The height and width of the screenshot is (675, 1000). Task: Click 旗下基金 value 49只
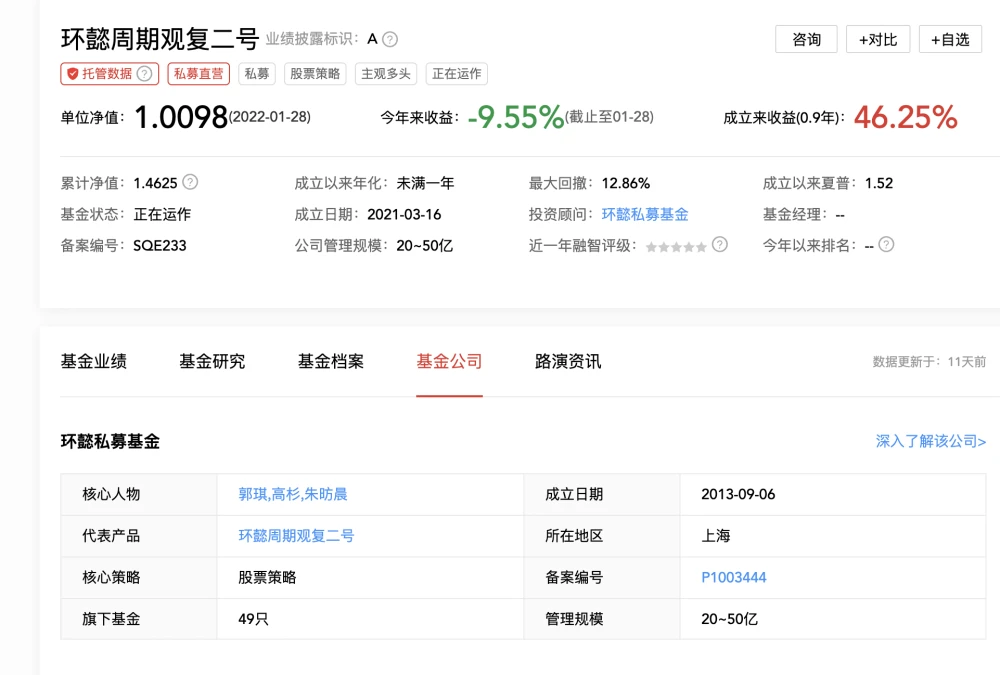253,619
